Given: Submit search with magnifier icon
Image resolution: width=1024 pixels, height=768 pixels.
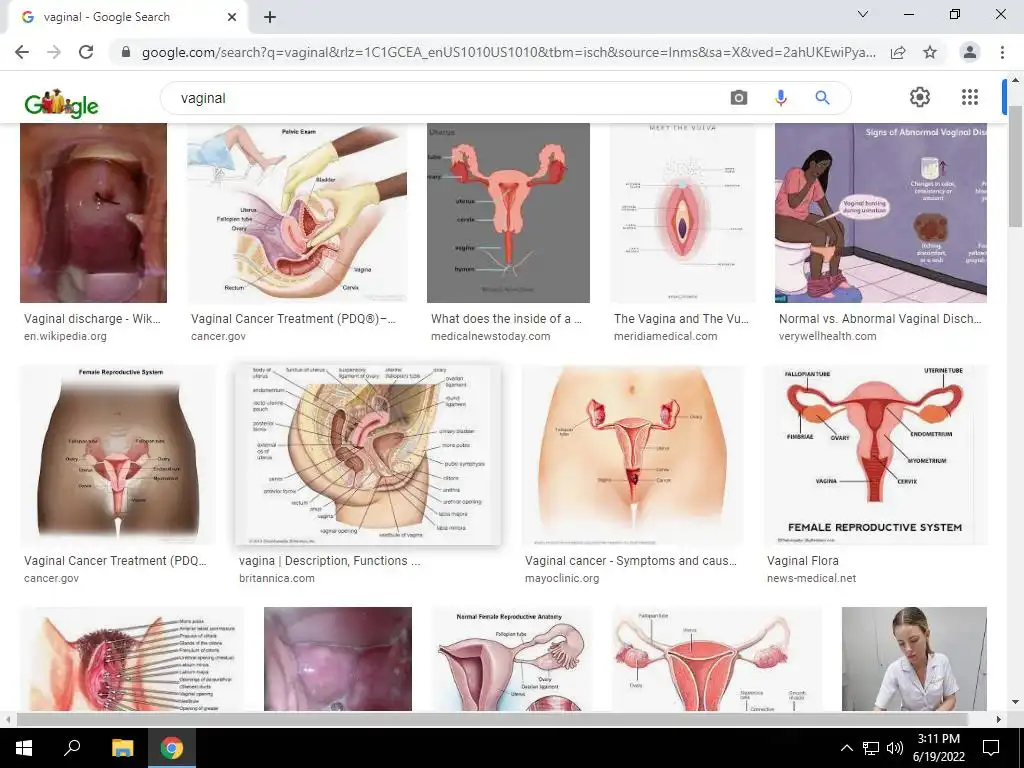Looking at the screenshot, I should click(x=822, y=98).
